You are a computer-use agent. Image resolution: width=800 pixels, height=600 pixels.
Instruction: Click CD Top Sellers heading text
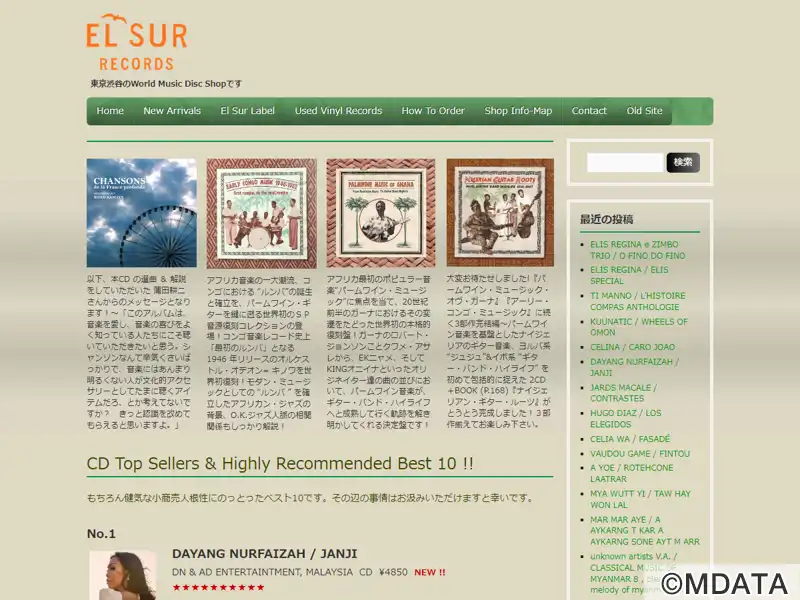pos(280,463)
